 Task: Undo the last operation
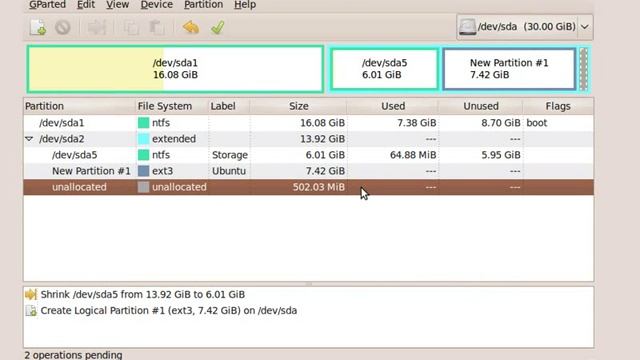click(x=191, y=27)
